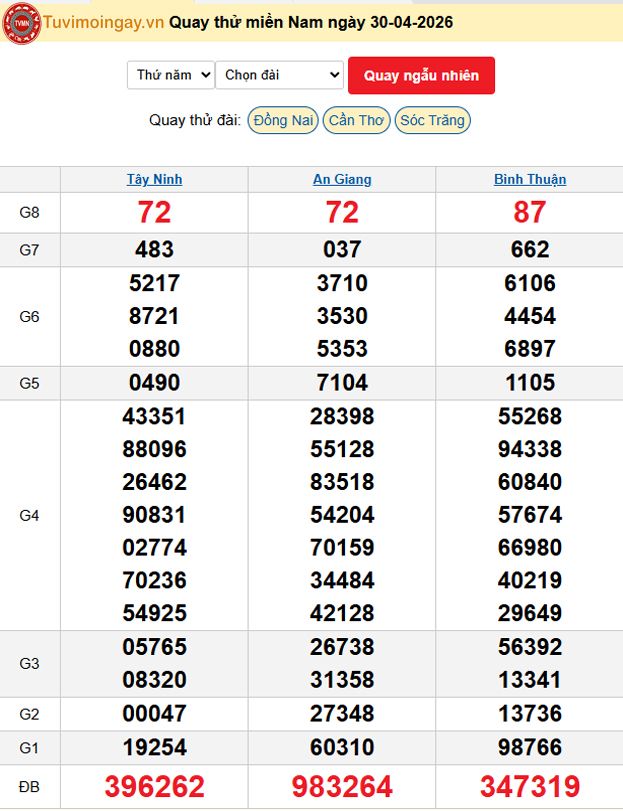Click the G2 row label
623x811 pixels.
coord(29,714)
